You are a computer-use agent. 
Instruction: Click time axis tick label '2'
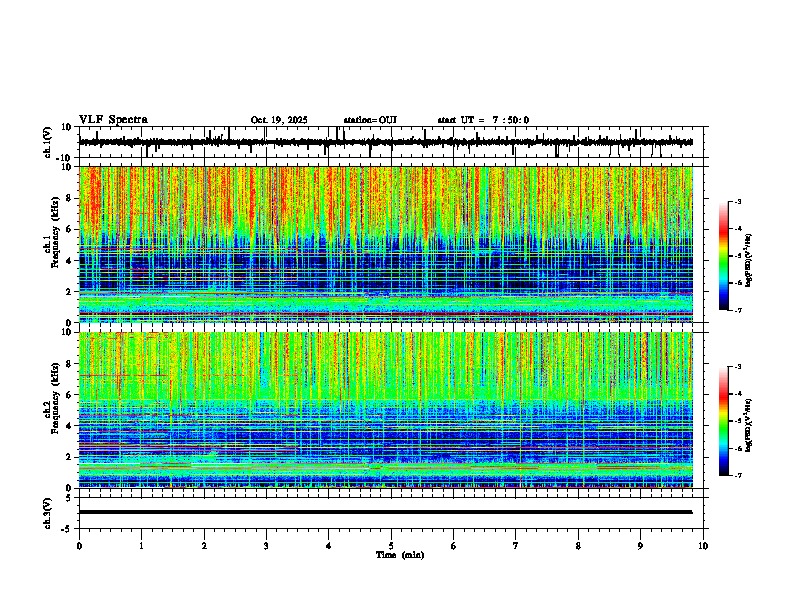(x=204, y=546)
